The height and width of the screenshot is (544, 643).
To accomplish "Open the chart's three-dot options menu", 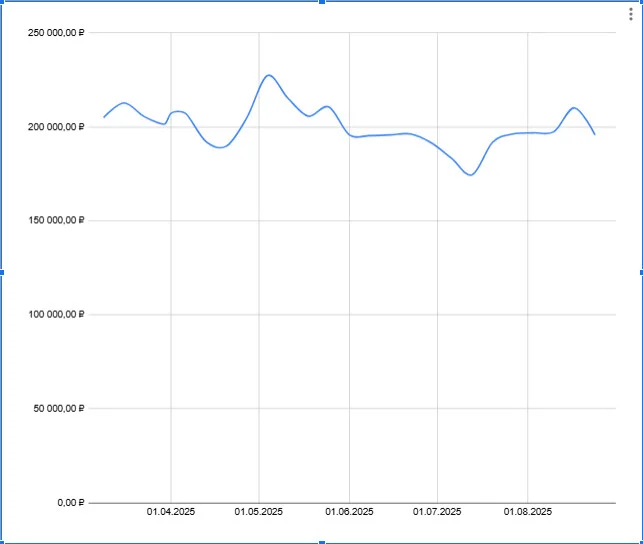I will (x=631, y=14).
